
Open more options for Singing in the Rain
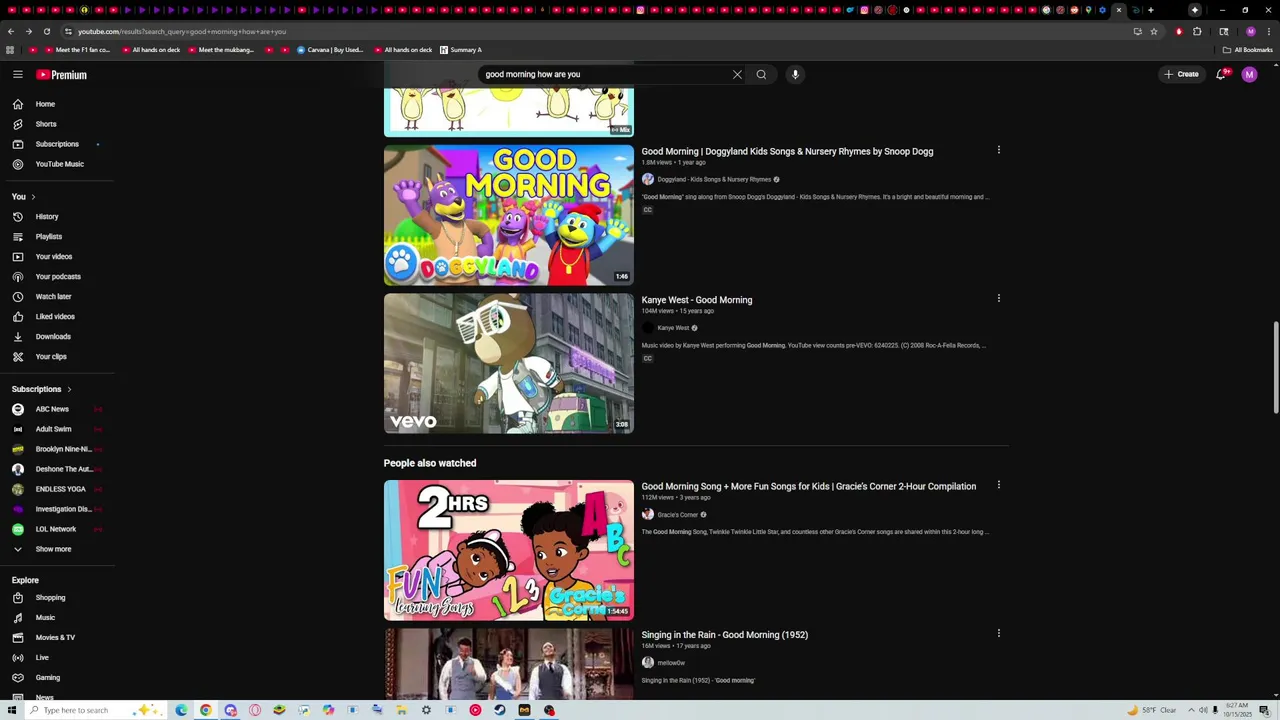click(x=998, y=633)
